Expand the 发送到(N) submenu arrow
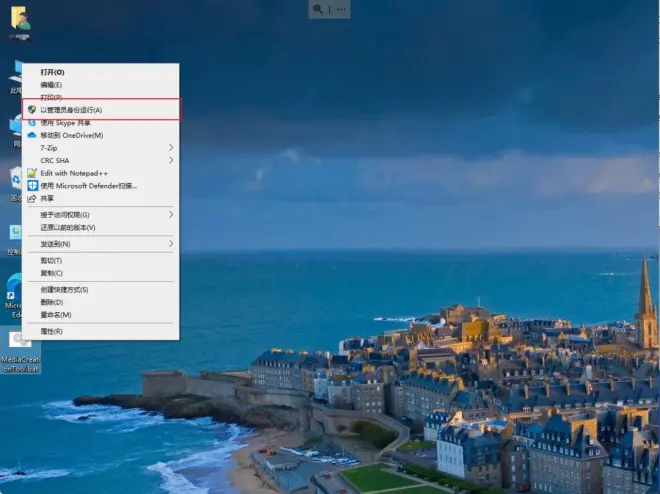The image size is (660, 494). (x=171, y=244)
